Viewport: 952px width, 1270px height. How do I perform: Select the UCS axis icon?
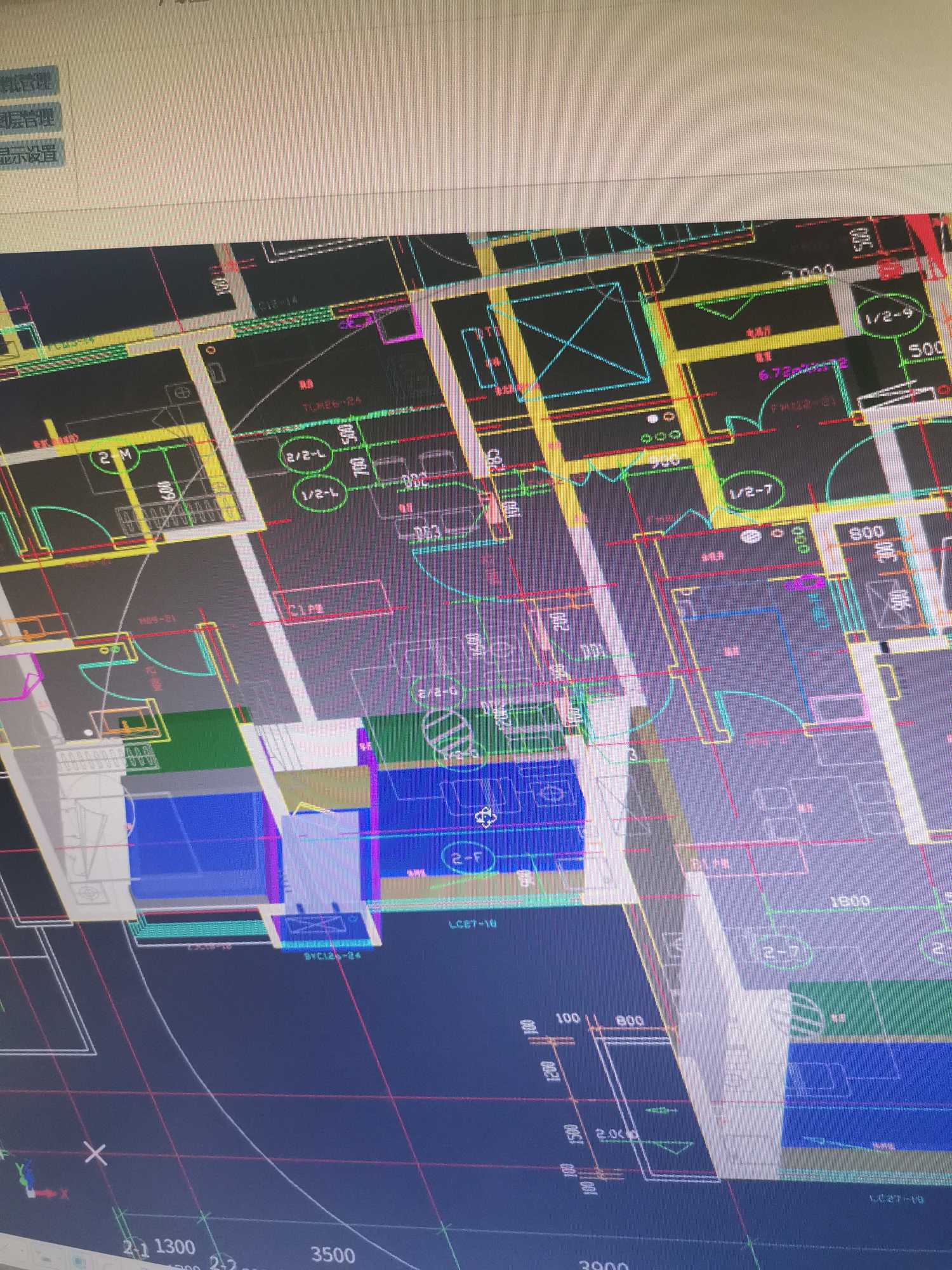point(38,1182)
